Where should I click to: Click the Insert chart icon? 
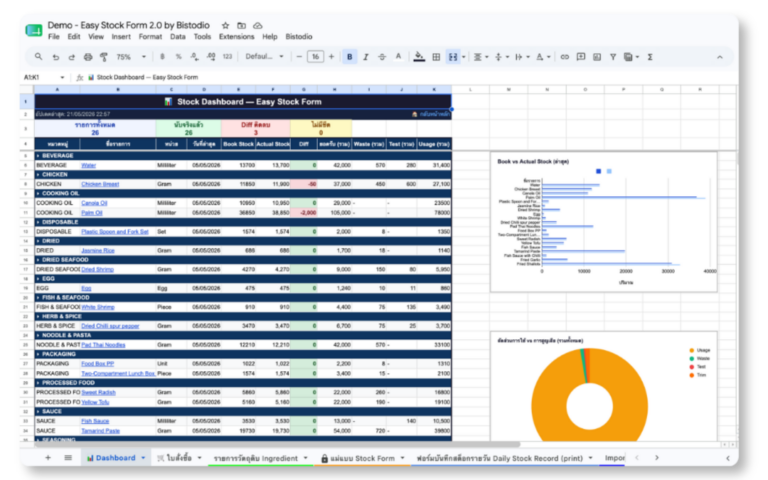click(x=597, y=57)
